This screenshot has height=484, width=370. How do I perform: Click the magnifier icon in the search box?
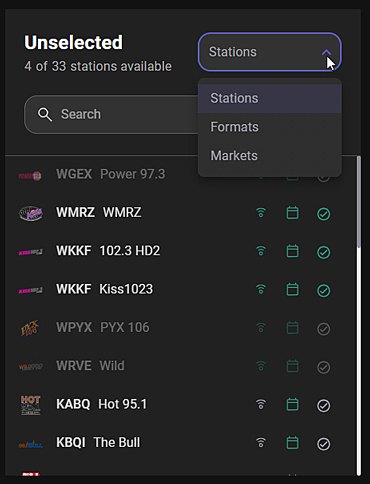click(45, 114)
